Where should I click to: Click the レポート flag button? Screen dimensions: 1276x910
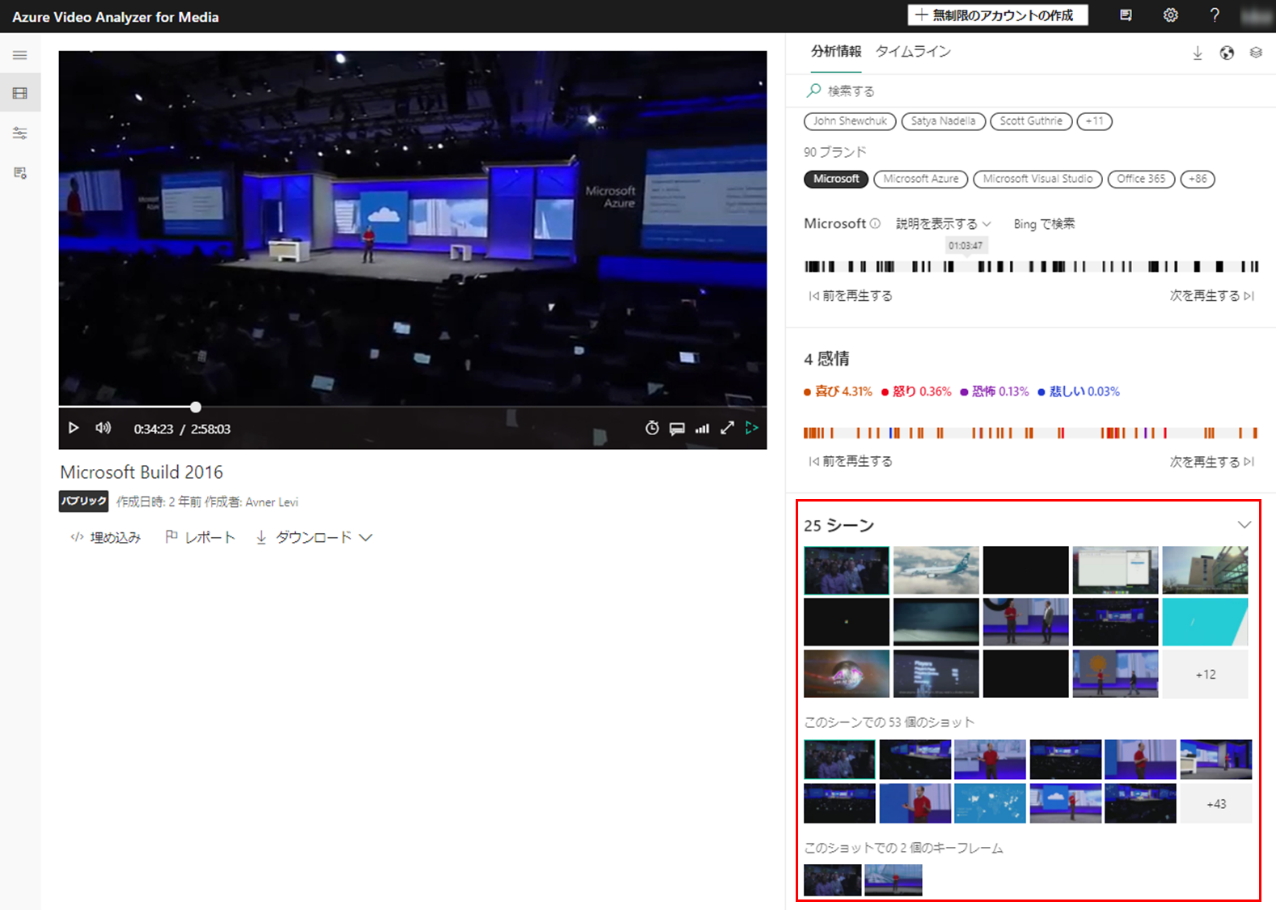click(200, 538)
